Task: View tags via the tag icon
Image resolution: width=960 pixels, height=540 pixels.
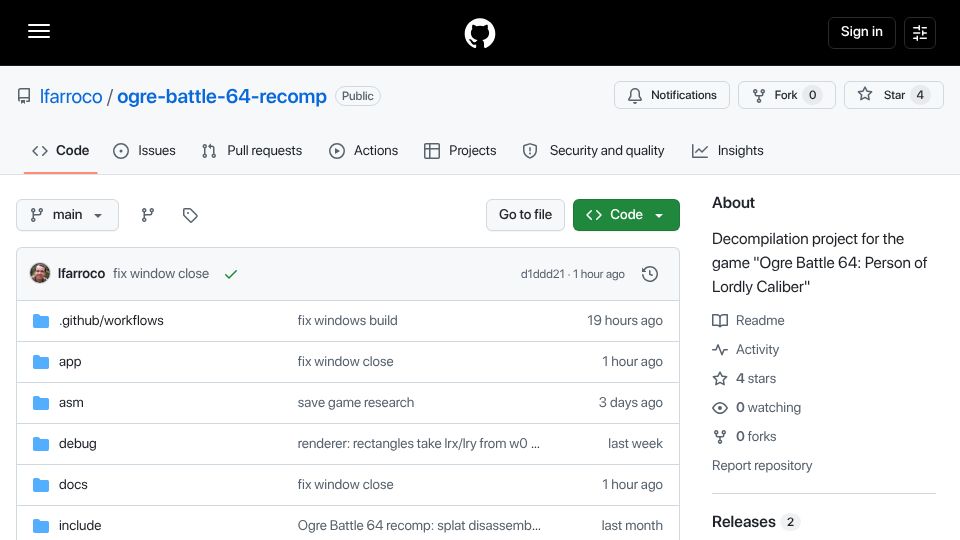Action: (190, 215)
